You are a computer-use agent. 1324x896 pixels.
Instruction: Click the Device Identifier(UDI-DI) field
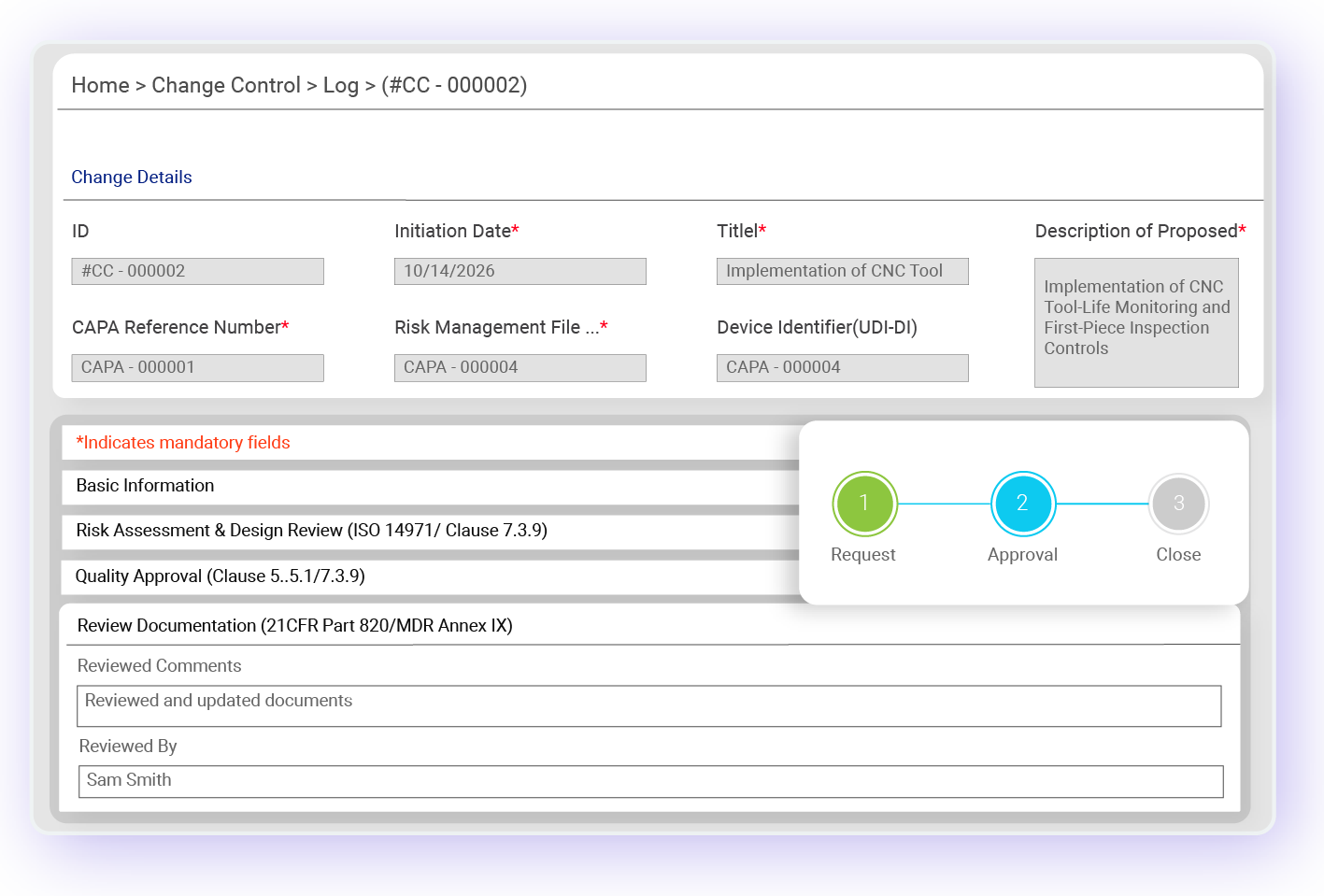tap(843, 367)
